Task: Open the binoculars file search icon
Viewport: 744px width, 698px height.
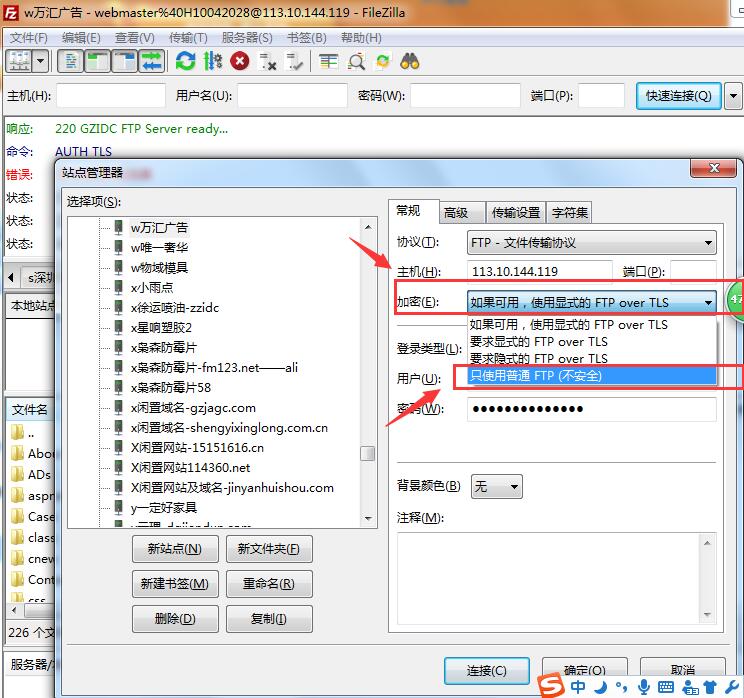Action: click(410, 62)
